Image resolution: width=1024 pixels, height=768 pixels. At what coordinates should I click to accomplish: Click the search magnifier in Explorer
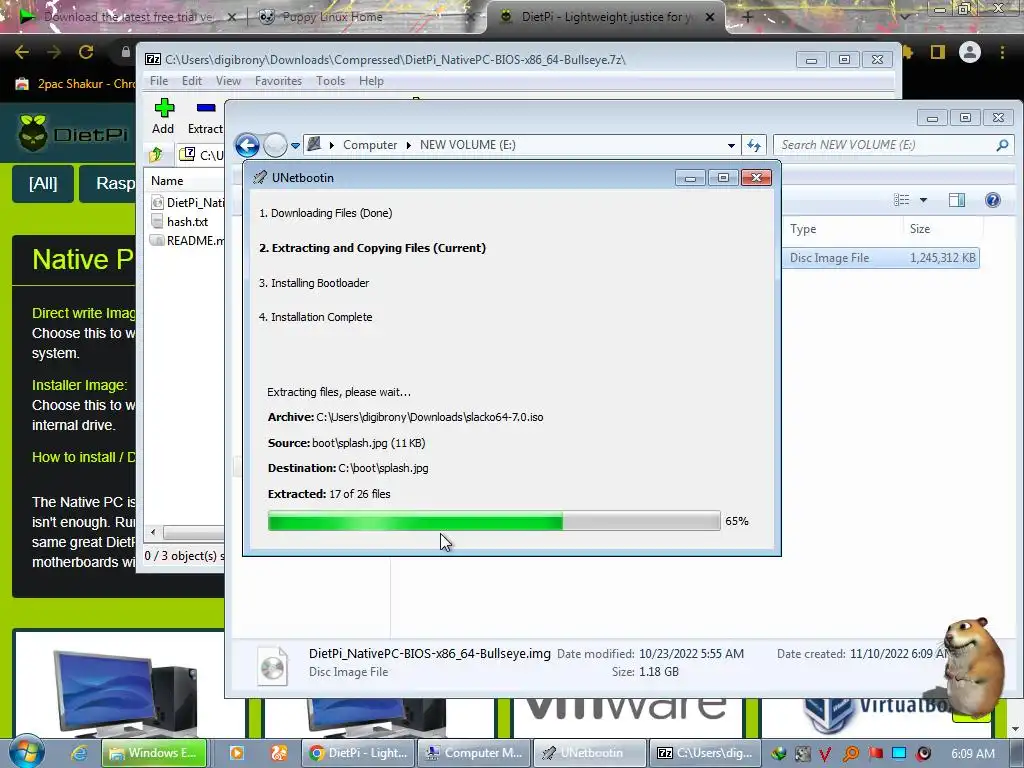[1002, 145]
